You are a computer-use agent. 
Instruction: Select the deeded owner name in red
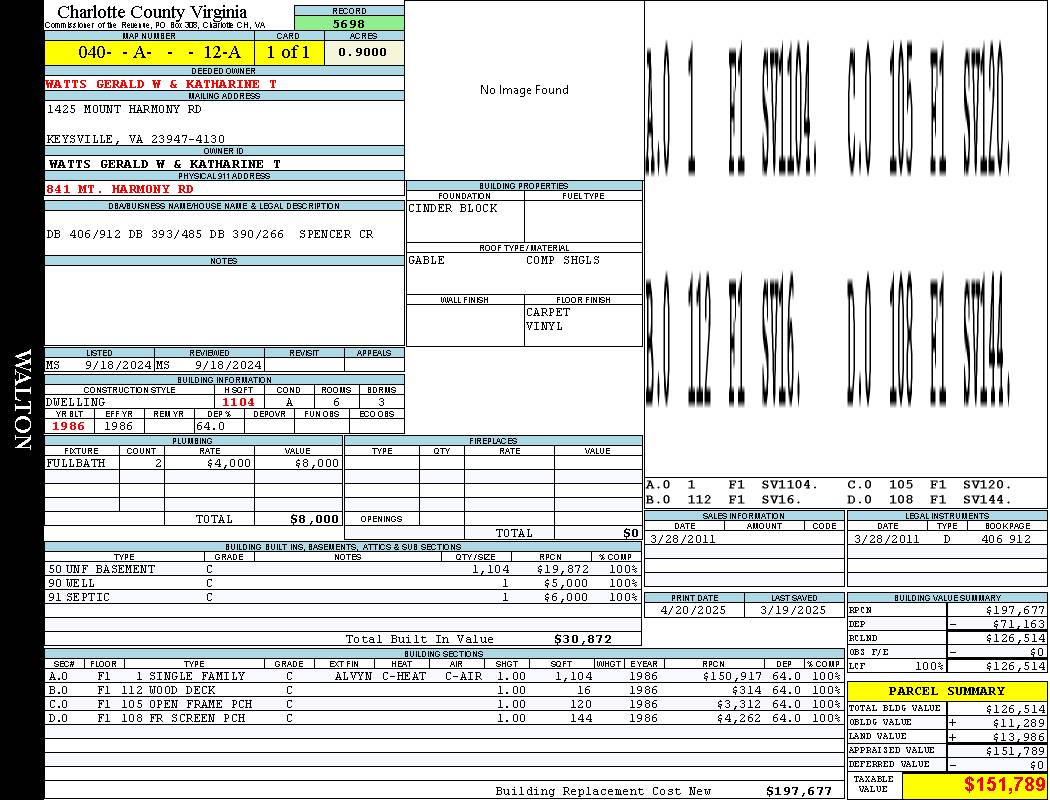161,84
